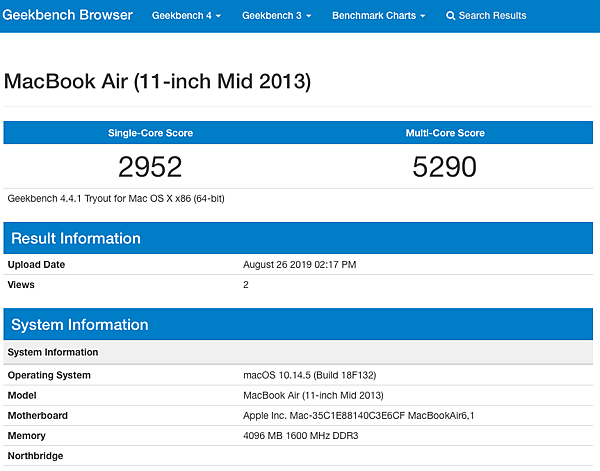The width and height of the screenshot is (600, 471).
Task: Click the Geekbench Browser home link
Action: (69, 16)
